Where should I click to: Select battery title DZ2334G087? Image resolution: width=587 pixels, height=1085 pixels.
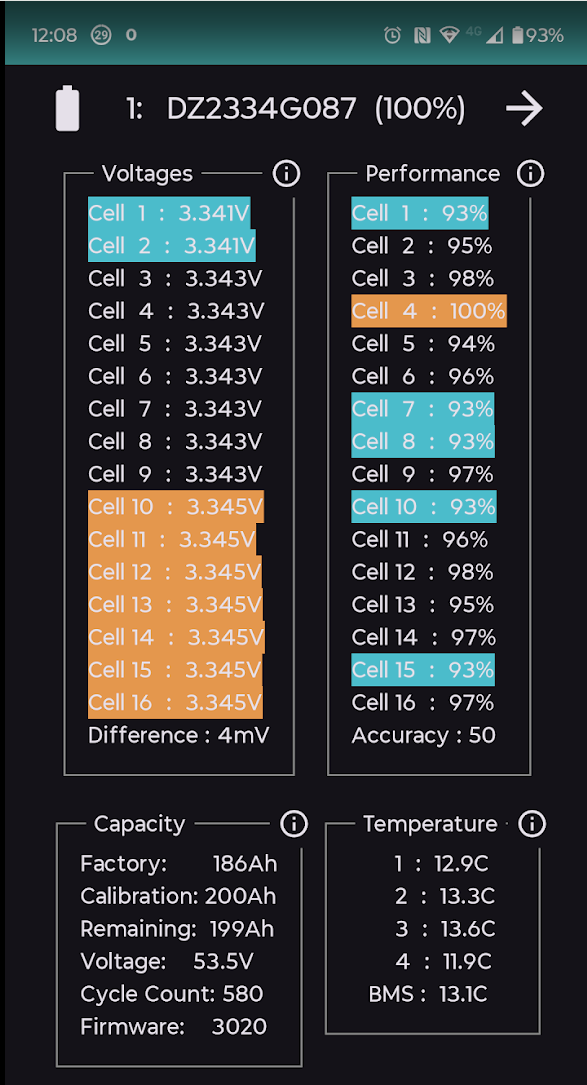tap(262, 109)
